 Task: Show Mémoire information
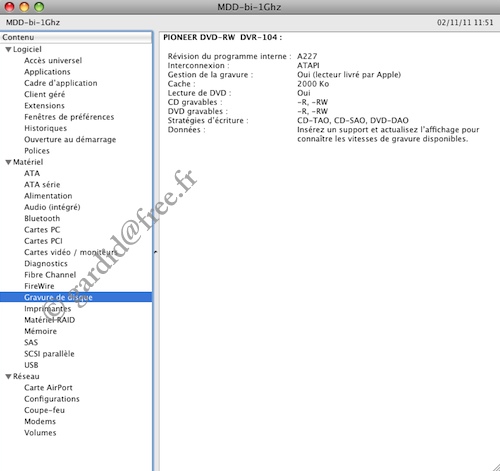pos(40,331)
